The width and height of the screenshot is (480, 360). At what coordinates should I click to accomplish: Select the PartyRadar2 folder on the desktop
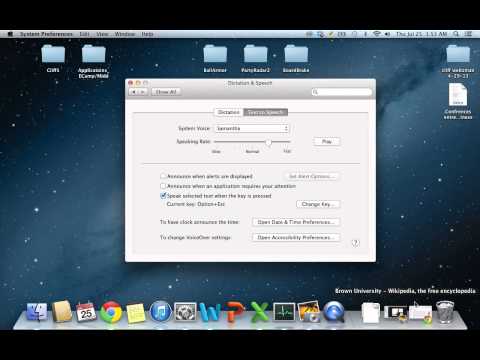tap(255, 58)
